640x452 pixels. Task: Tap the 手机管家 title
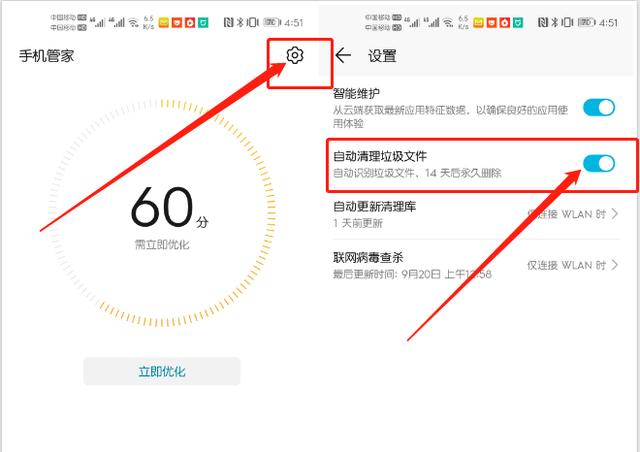[47, 56]
